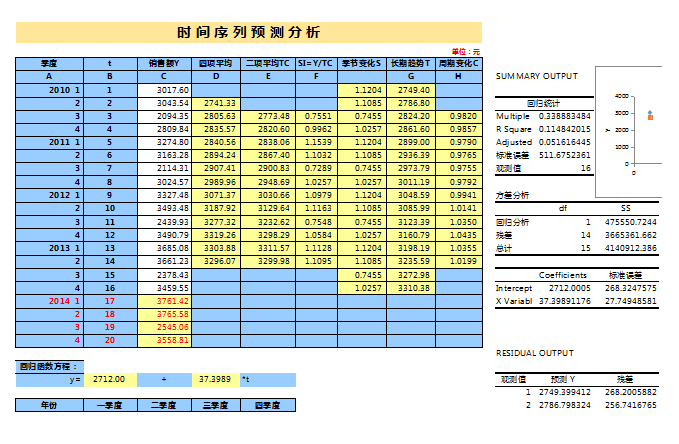Click the slope cell showing 37.3989

click(216, 380)
